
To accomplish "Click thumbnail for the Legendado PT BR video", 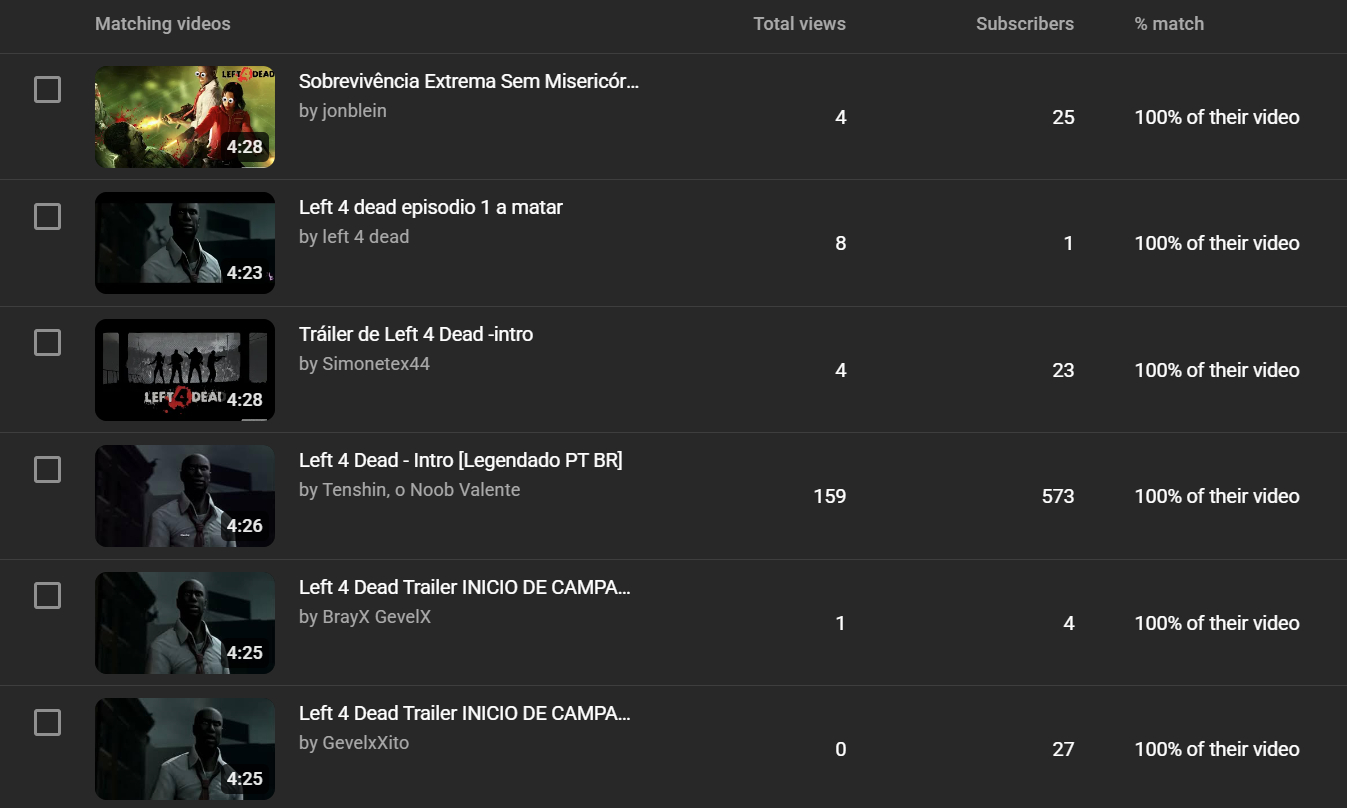I will (x=185, y=496).
